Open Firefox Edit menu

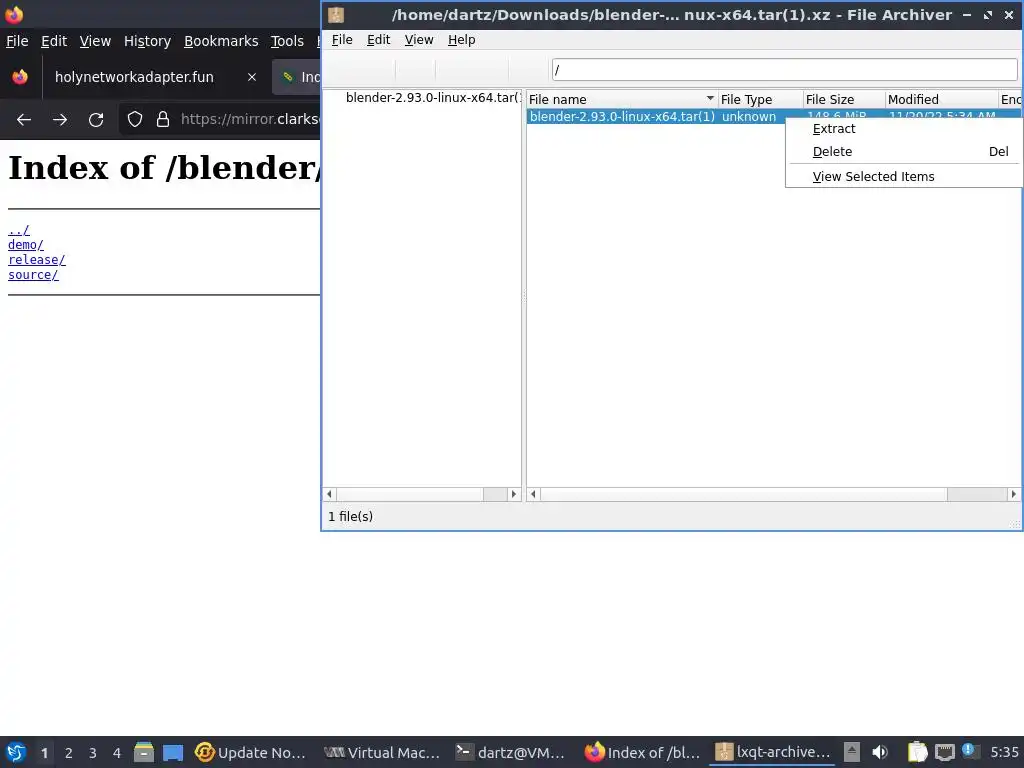(x=54, y=41)
